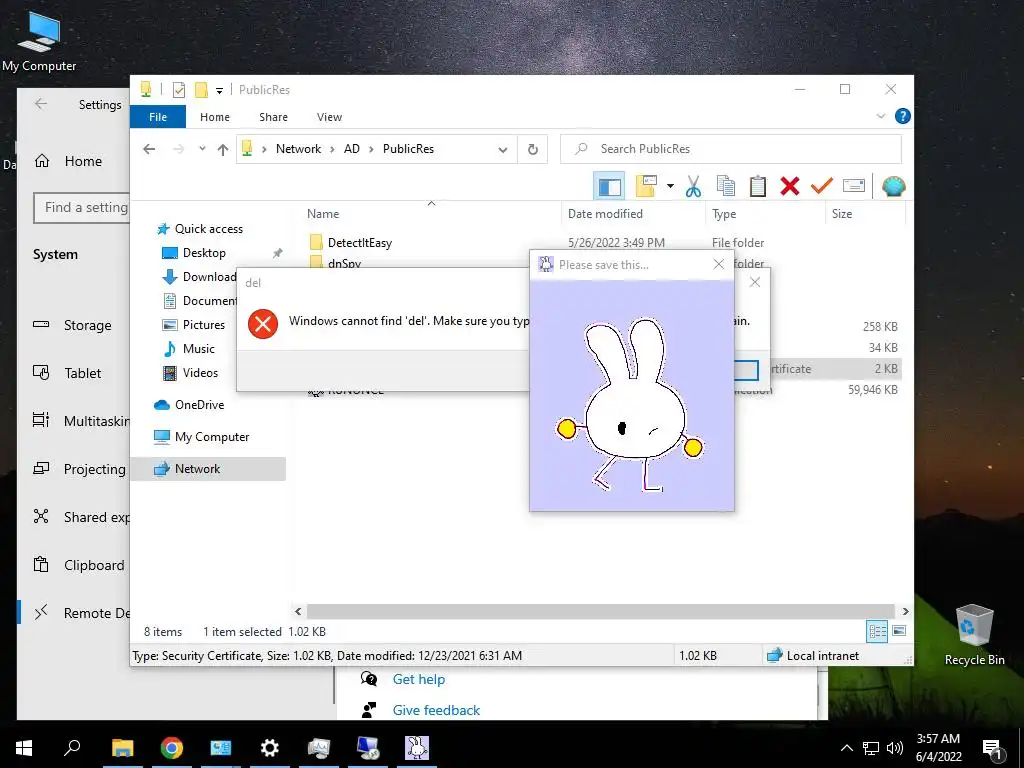
Task: Click the horizontal scrollbar left arrow
Action: [298, 611]
